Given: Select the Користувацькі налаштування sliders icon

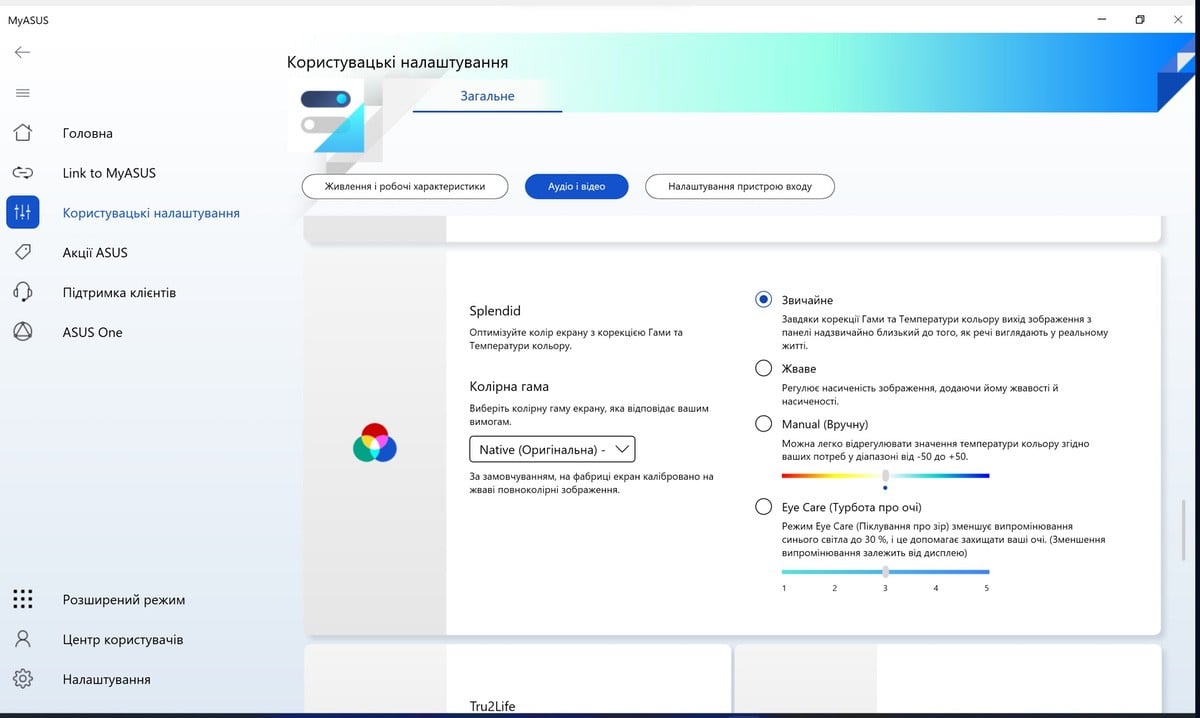Looking at the screenshot, I should tap(22, 212).
